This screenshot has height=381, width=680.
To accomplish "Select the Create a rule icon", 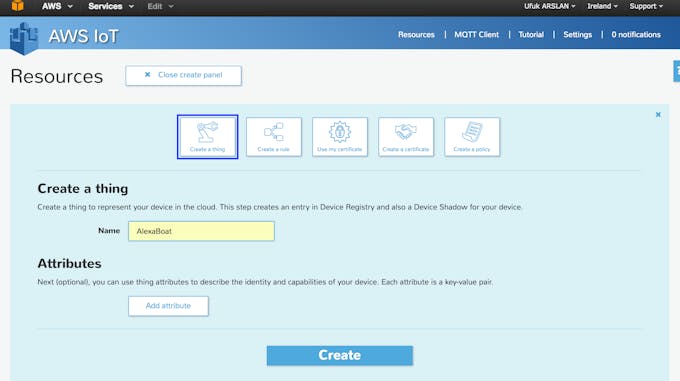I will pos(274,137).
